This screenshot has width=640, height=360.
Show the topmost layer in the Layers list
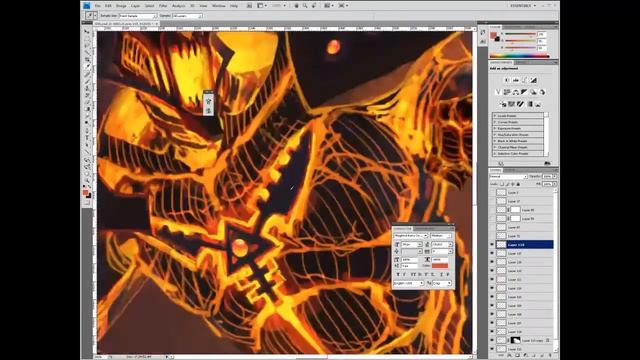(x=492, y=192)
